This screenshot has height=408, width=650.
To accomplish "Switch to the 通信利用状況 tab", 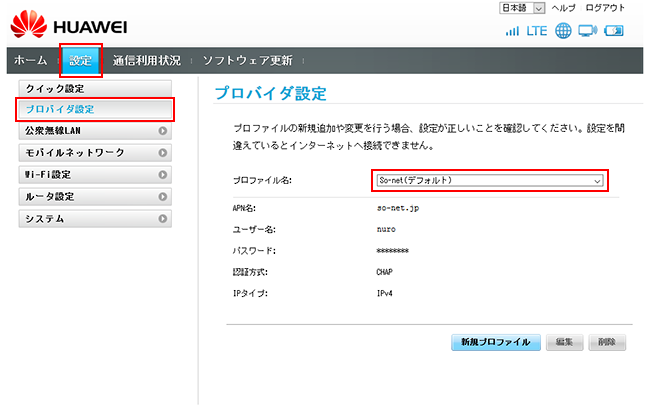I will [x=145, y=61].
